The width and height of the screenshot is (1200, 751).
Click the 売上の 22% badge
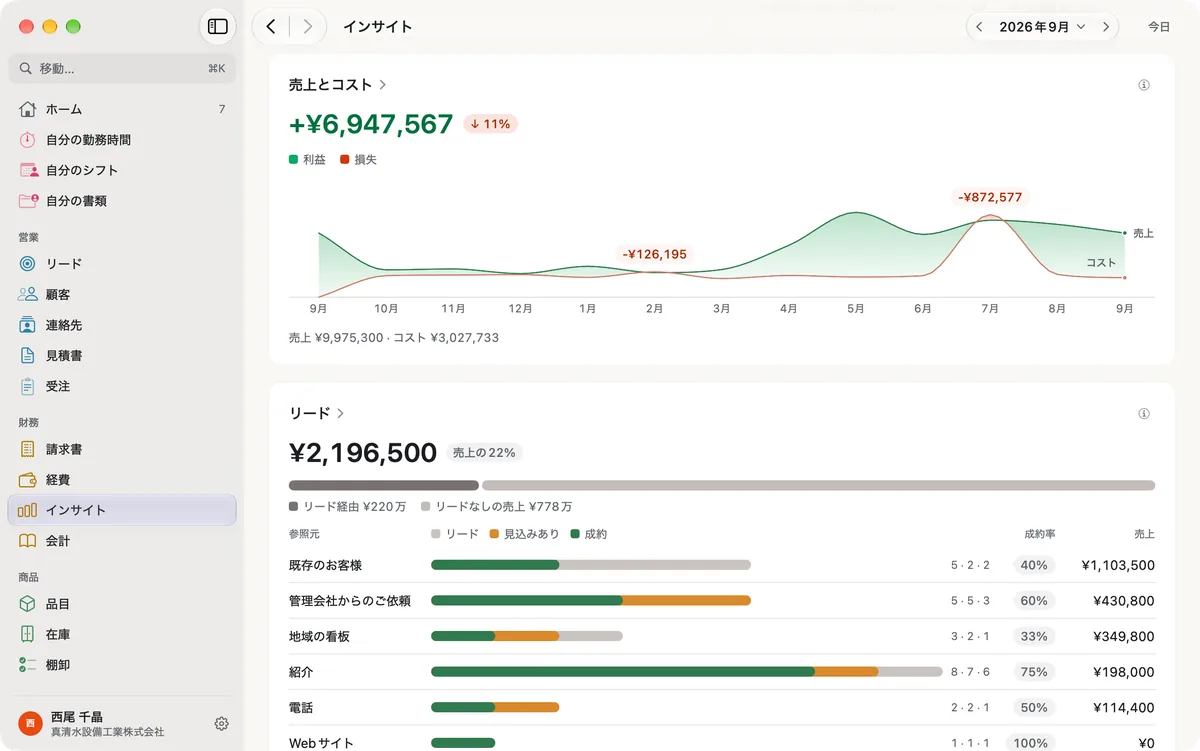click(x=484, y=452)
